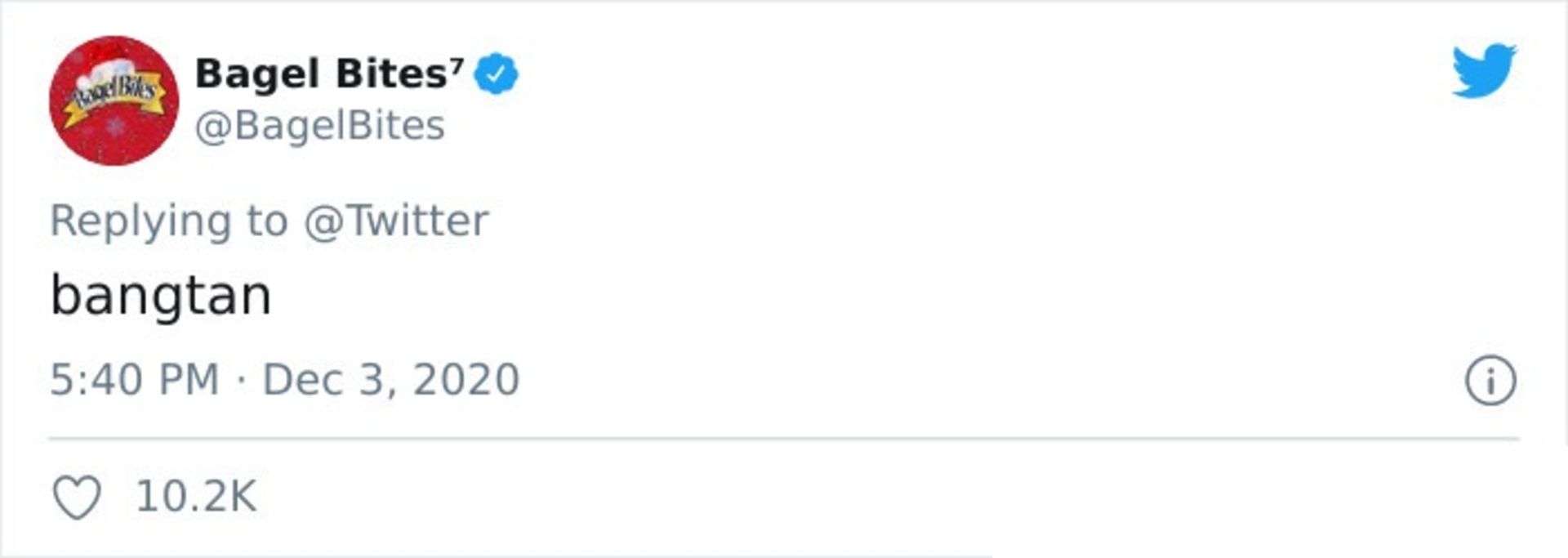Click the "bangtan" tweet text
Image resolution: width=1568 pixels, height=558 pixels.
[161, 296]
